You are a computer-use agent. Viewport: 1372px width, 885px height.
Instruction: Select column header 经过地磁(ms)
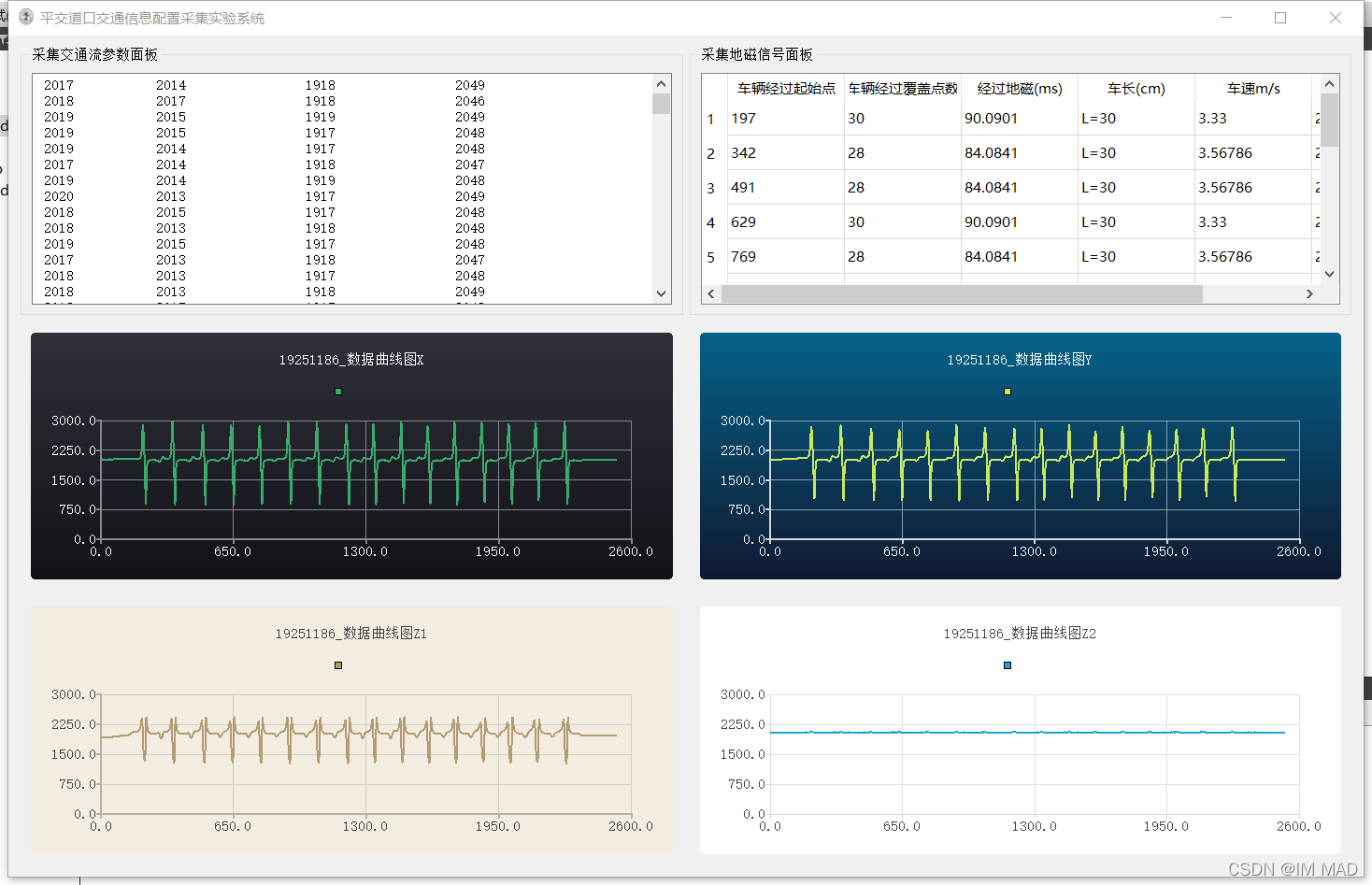point(1020,89)
